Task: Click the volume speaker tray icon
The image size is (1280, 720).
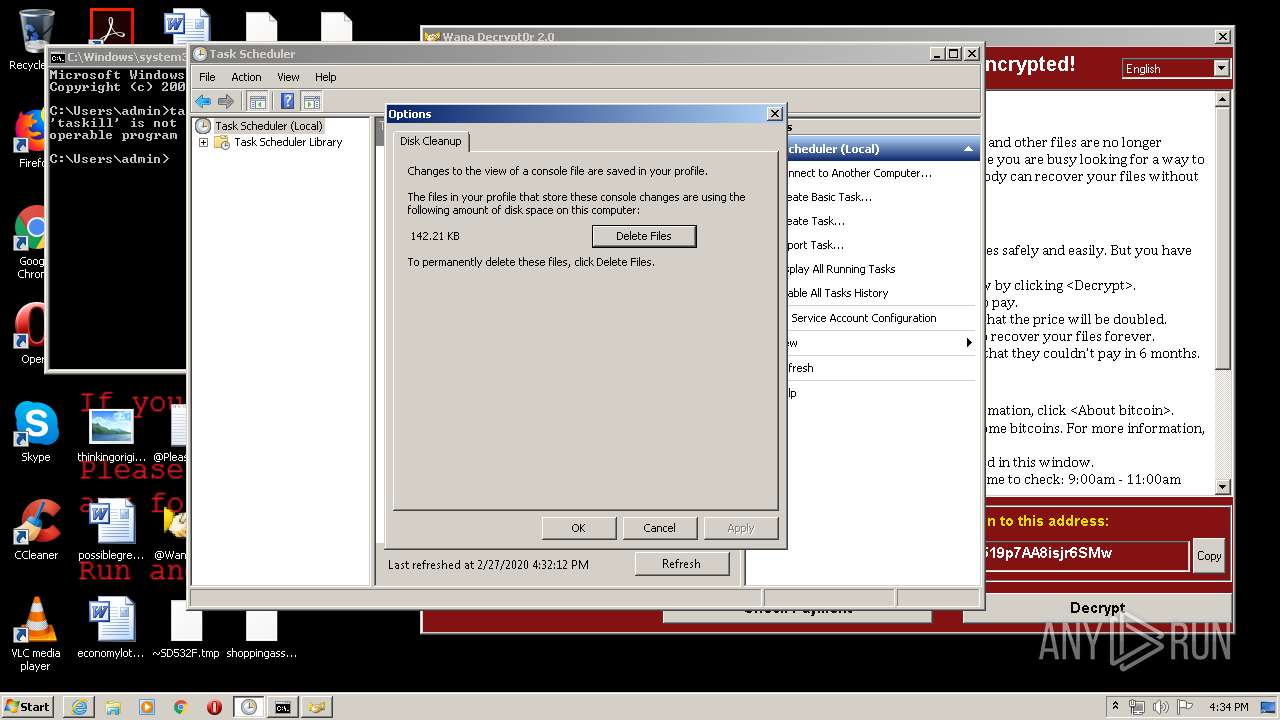Action: 1161,707
